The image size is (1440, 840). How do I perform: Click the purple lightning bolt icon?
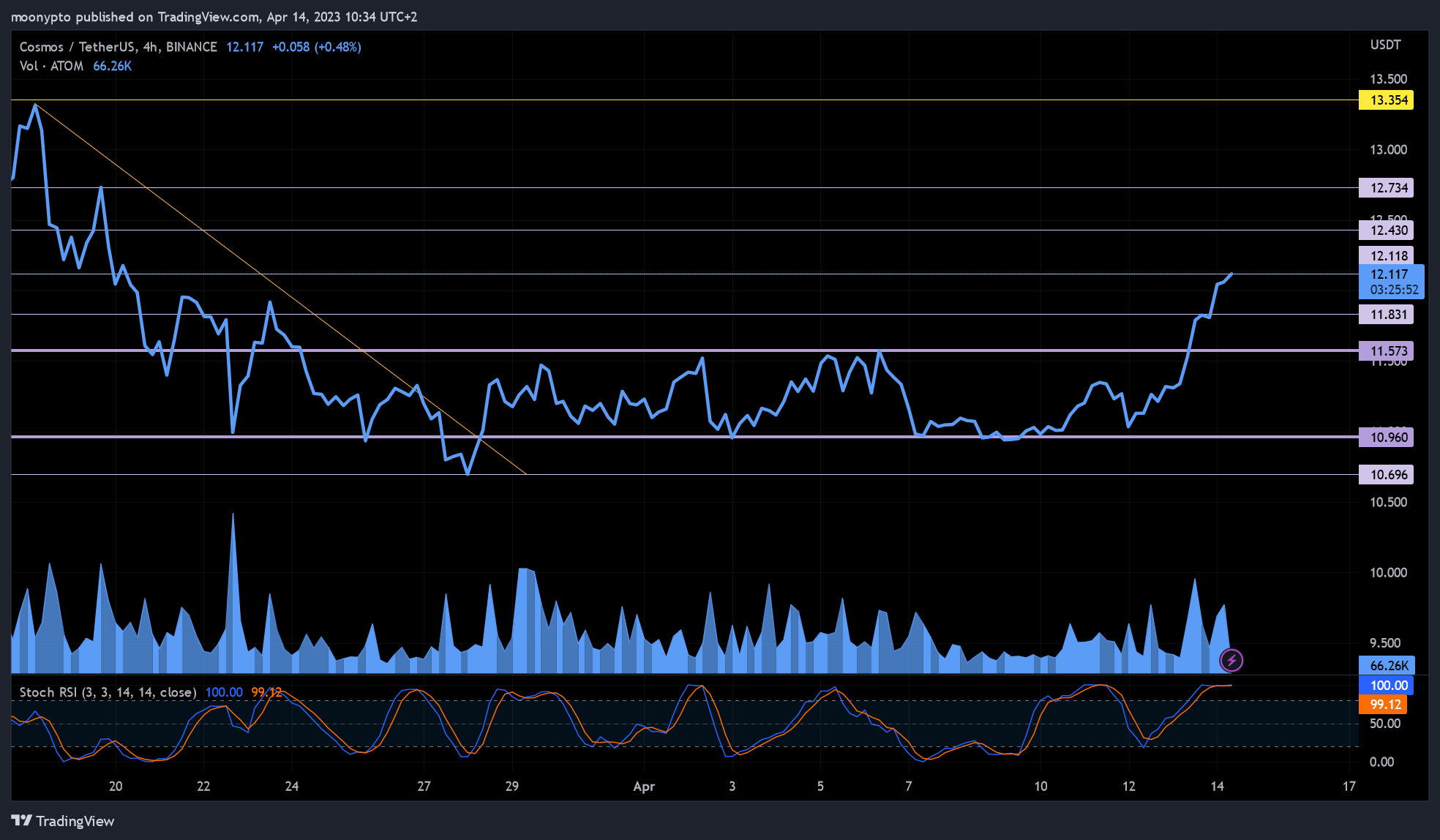pyautogui.click(x=1231, y=661)
